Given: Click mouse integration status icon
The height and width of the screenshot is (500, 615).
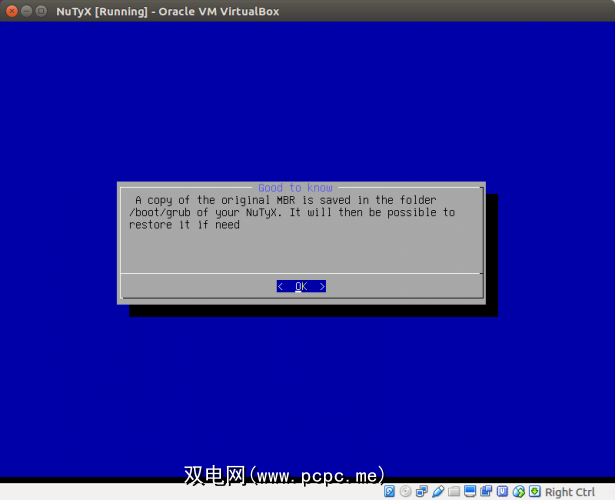Looking at the screenshot, I should (519, 491).
